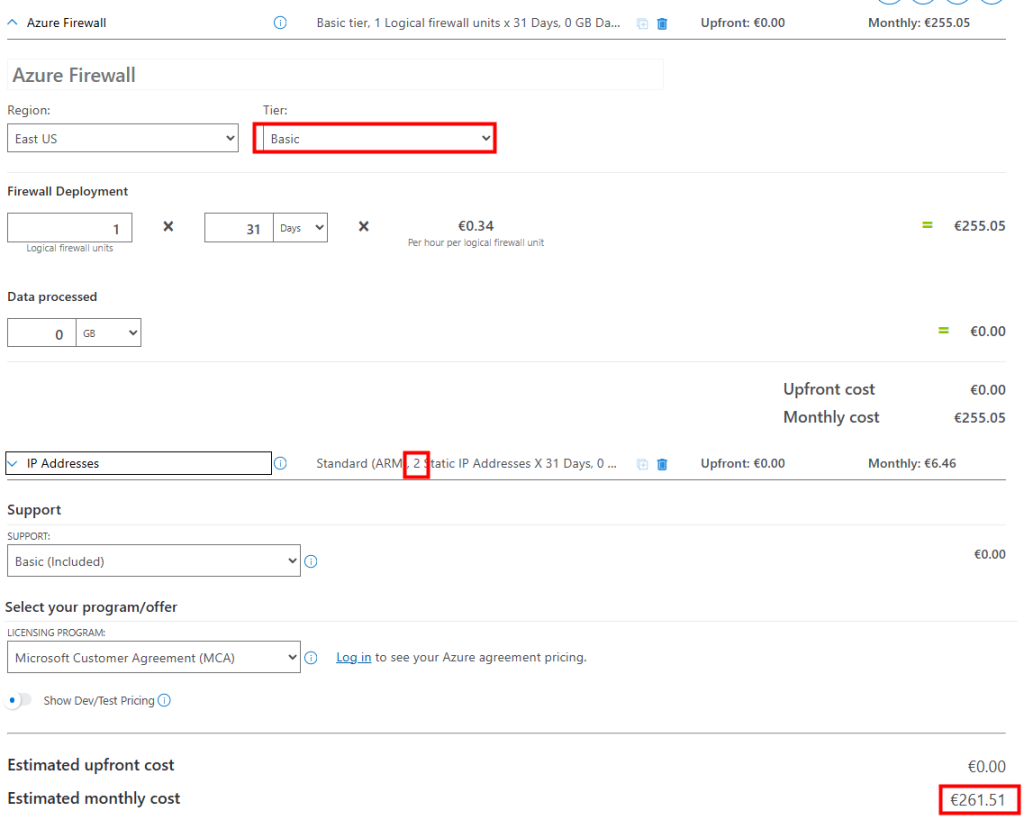The image size is (1024, 820).
Task: Click the Monthly cost €255.05 total value
Action: click(x=980, y=418)
